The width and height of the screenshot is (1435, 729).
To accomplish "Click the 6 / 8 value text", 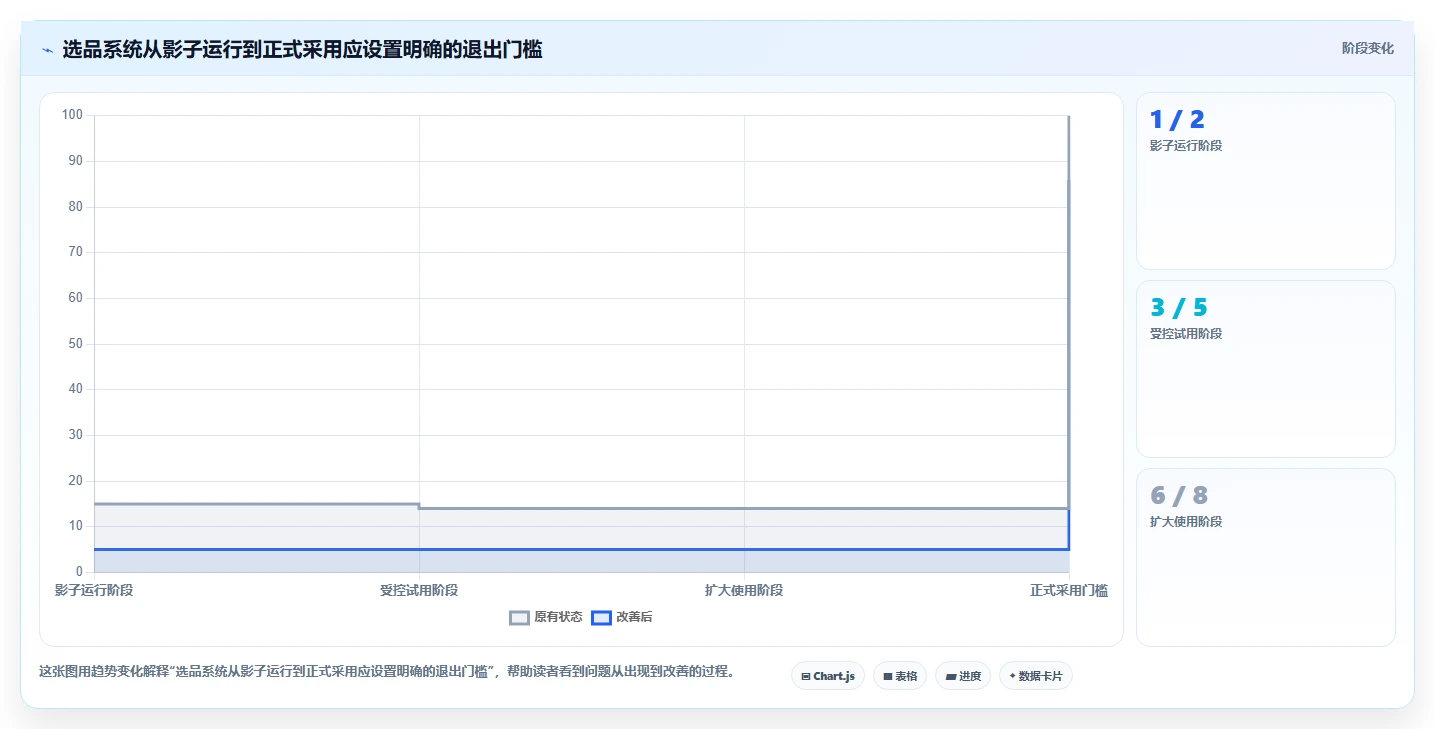I will pyautogui.click(x=1179, y=496).
